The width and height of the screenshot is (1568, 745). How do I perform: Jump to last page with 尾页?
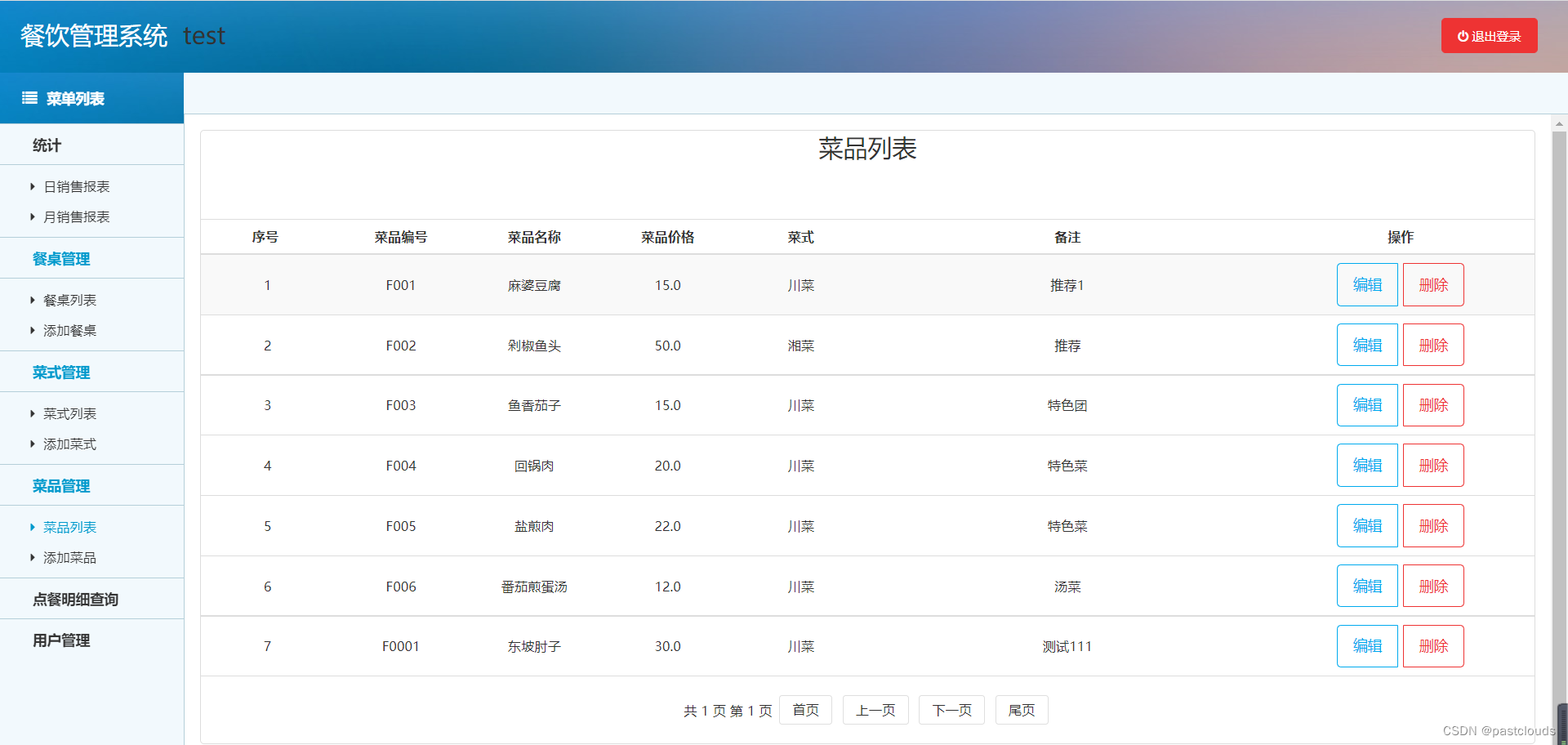[1022, 710]
